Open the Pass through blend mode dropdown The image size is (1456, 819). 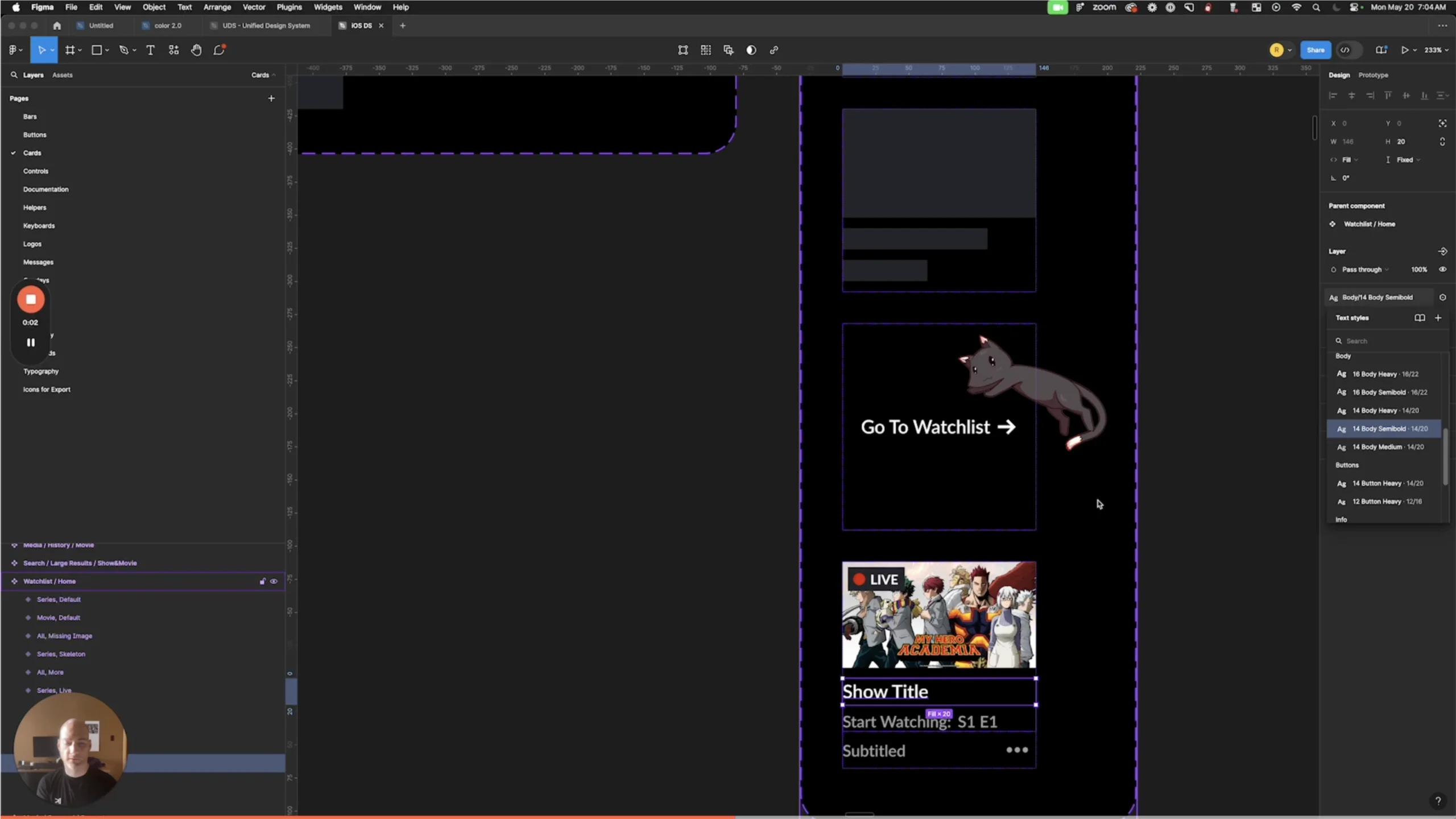[x=1365, y=270]
